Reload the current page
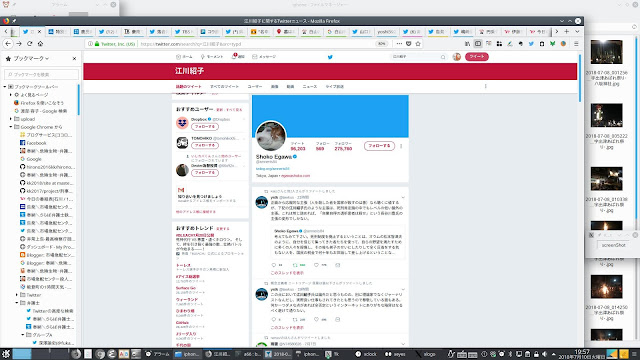 point(29,44)
